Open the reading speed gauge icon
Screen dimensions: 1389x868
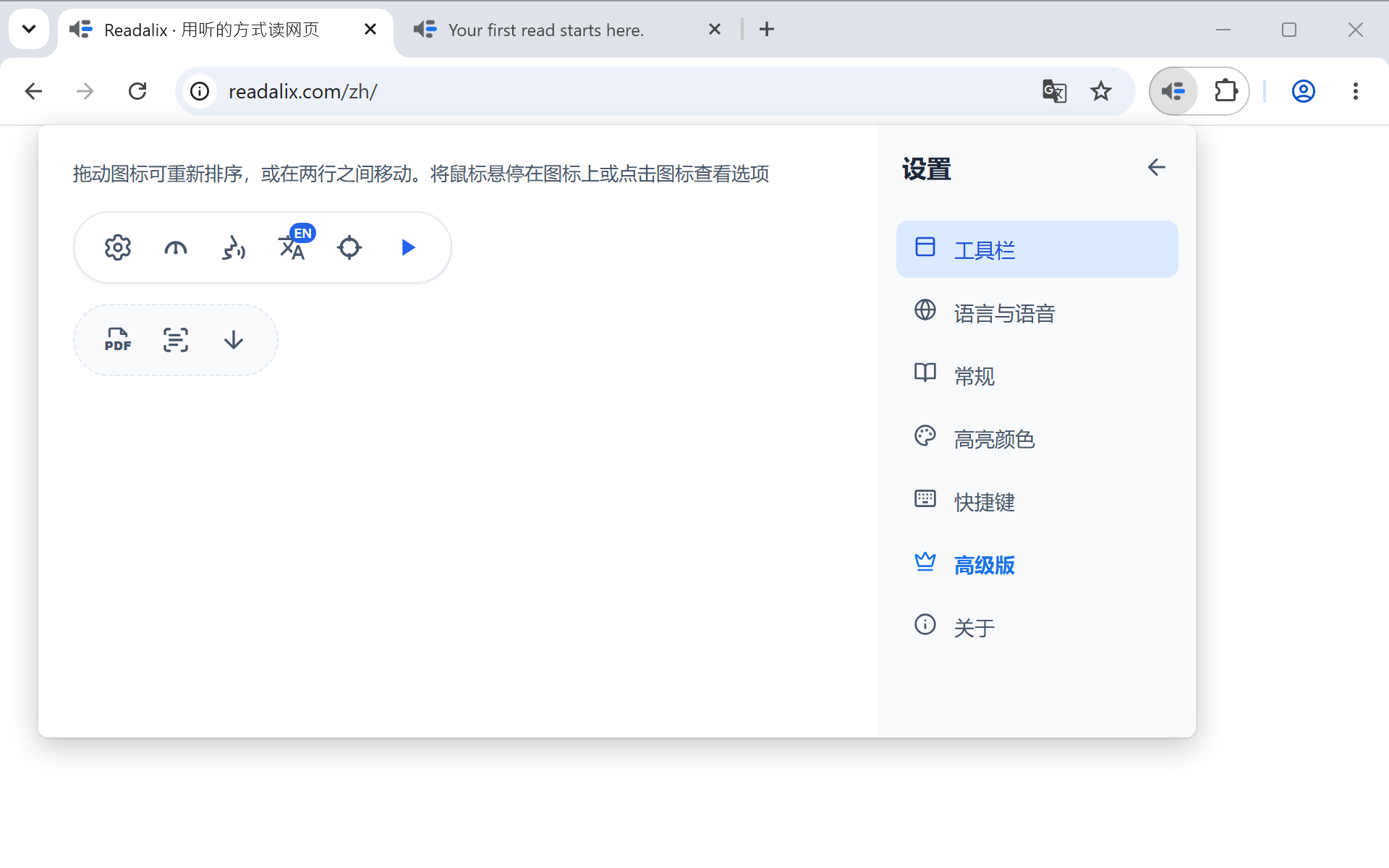point(176,248)
